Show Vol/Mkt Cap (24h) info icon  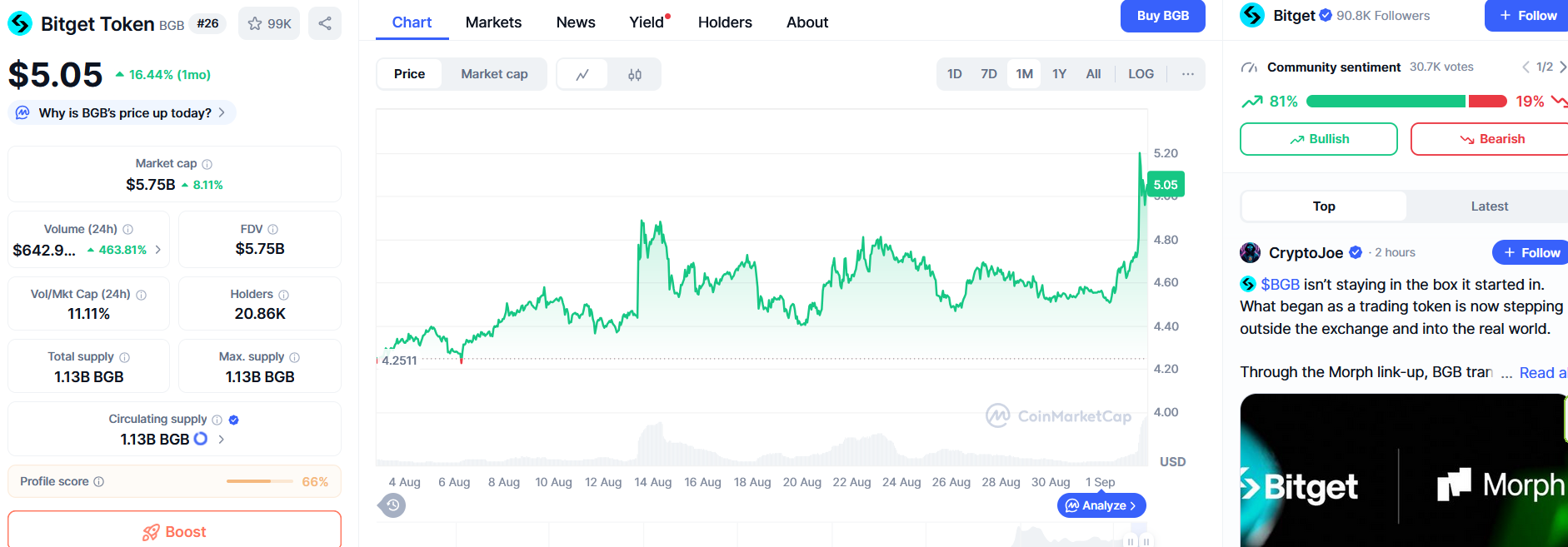[x=142, y=295]
